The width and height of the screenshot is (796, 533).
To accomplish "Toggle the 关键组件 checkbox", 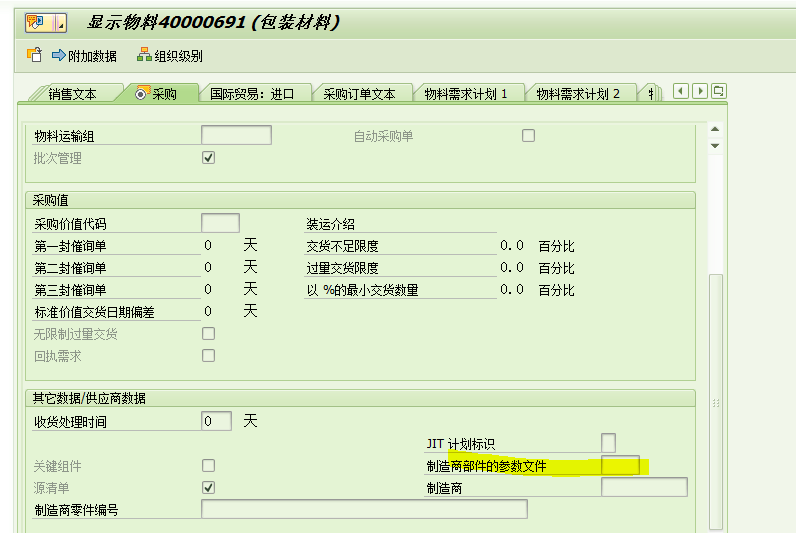I will click(x=208, y=465).
